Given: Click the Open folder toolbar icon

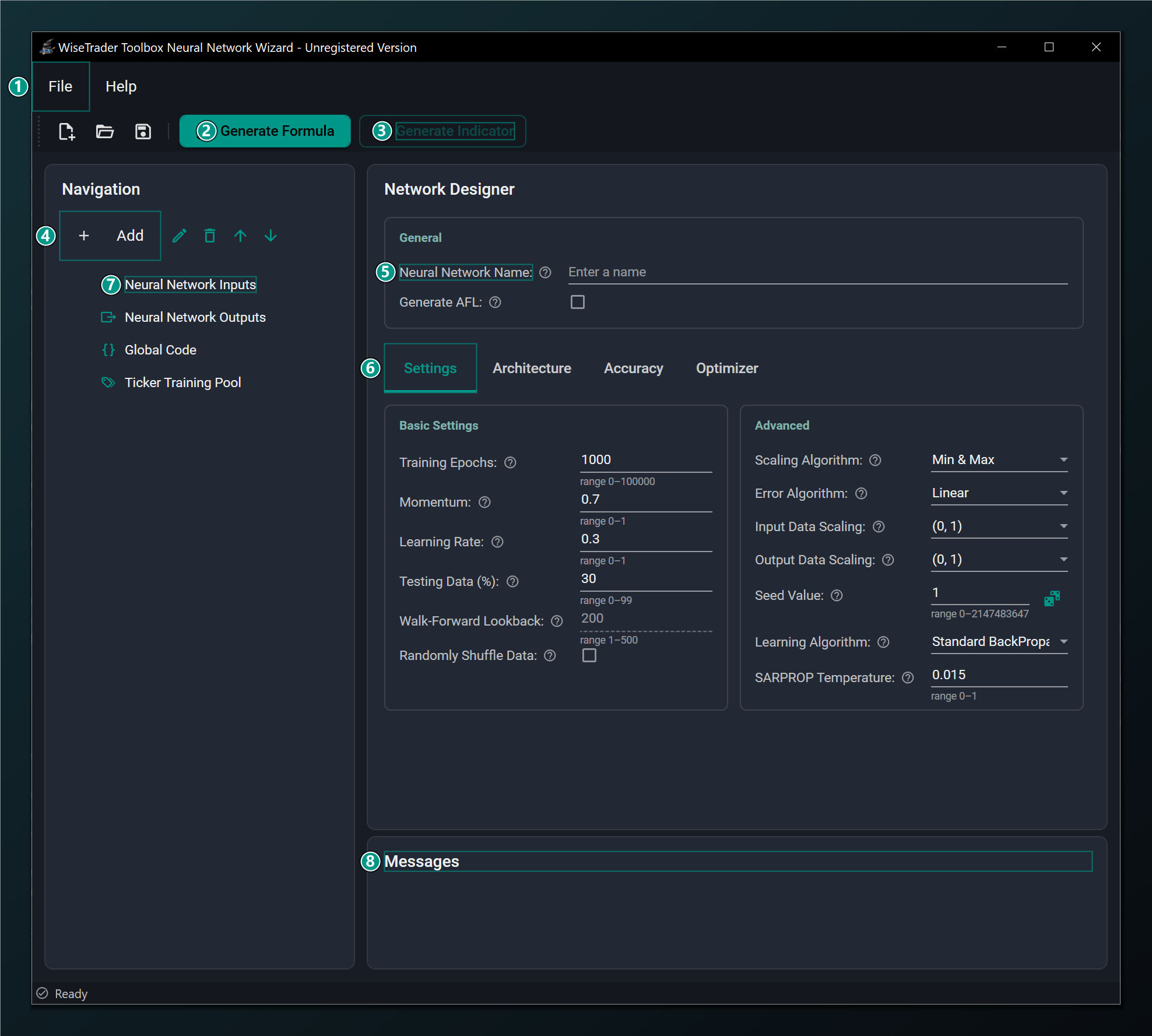Looking at the screenshot, I should click(105, 131).
